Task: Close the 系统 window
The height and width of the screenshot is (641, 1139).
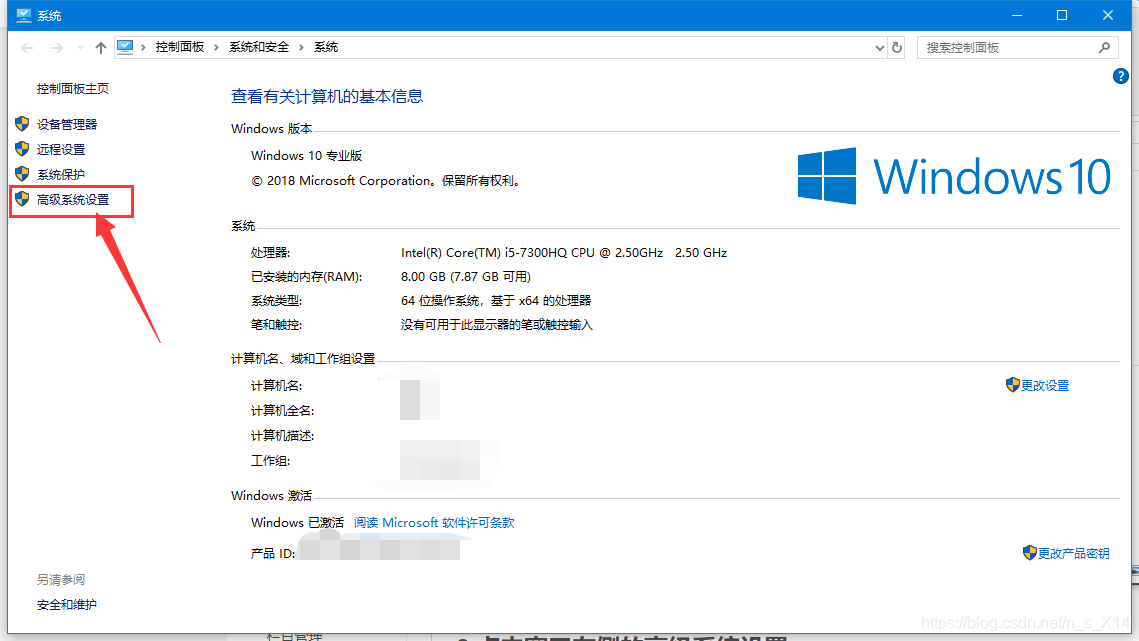Action: click(x=1108, y=15)
